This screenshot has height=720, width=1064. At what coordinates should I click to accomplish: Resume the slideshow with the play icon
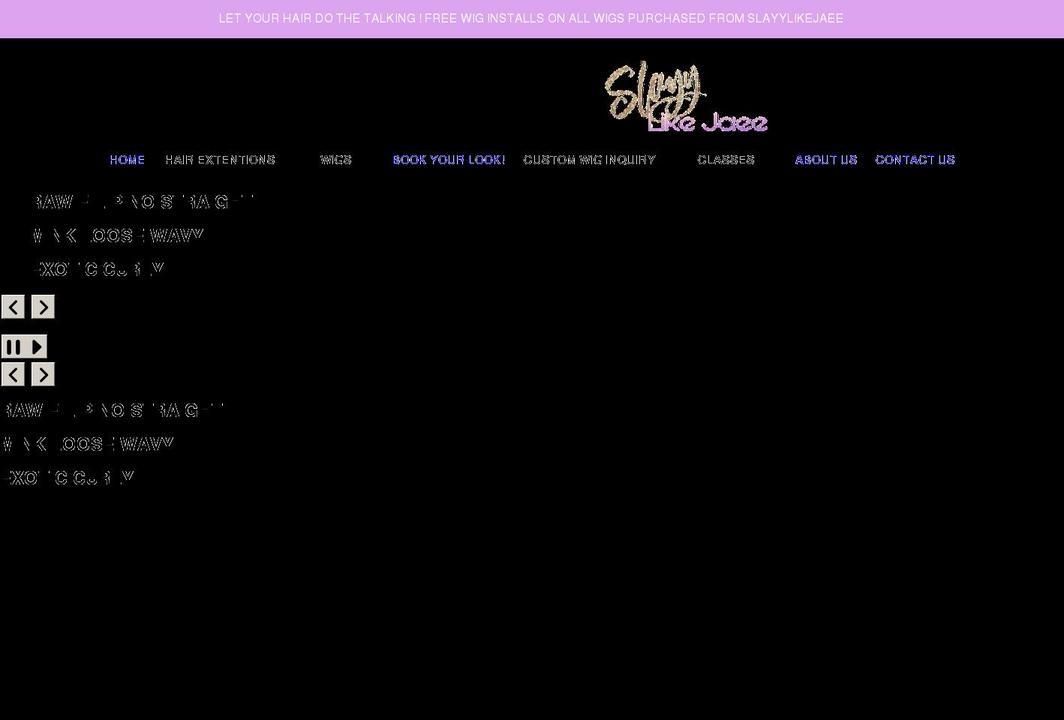point(36,346)
